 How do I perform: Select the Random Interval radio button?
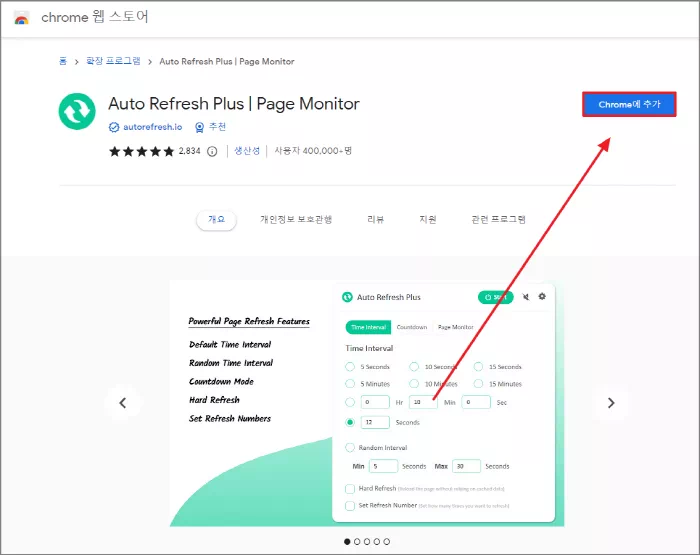[350, 447]
